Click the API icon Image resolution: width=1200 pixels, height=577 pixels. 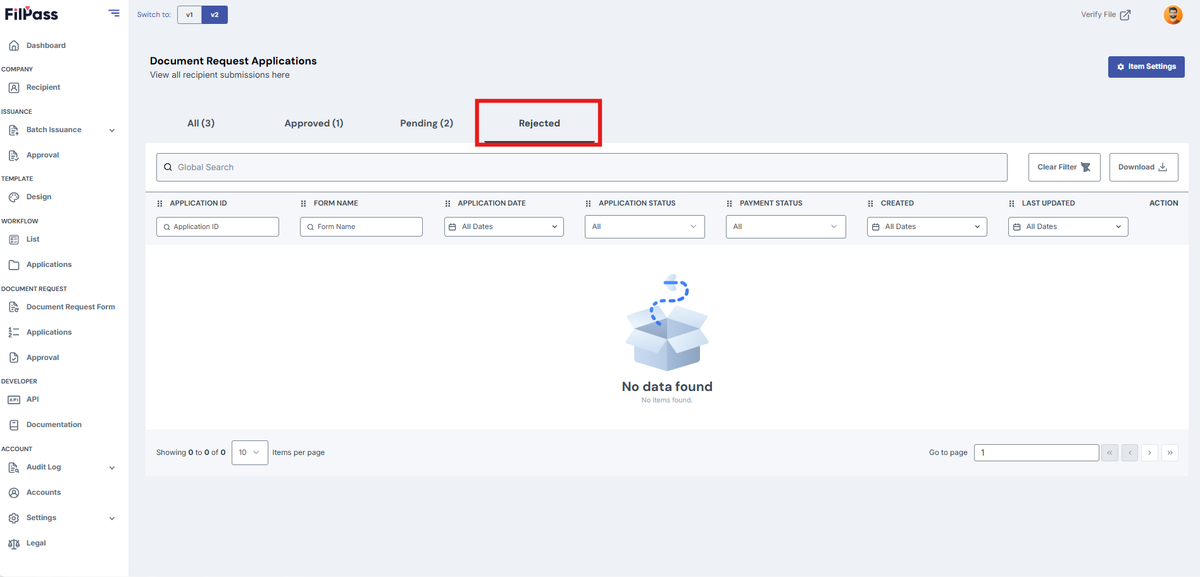(x=14, y=399)
